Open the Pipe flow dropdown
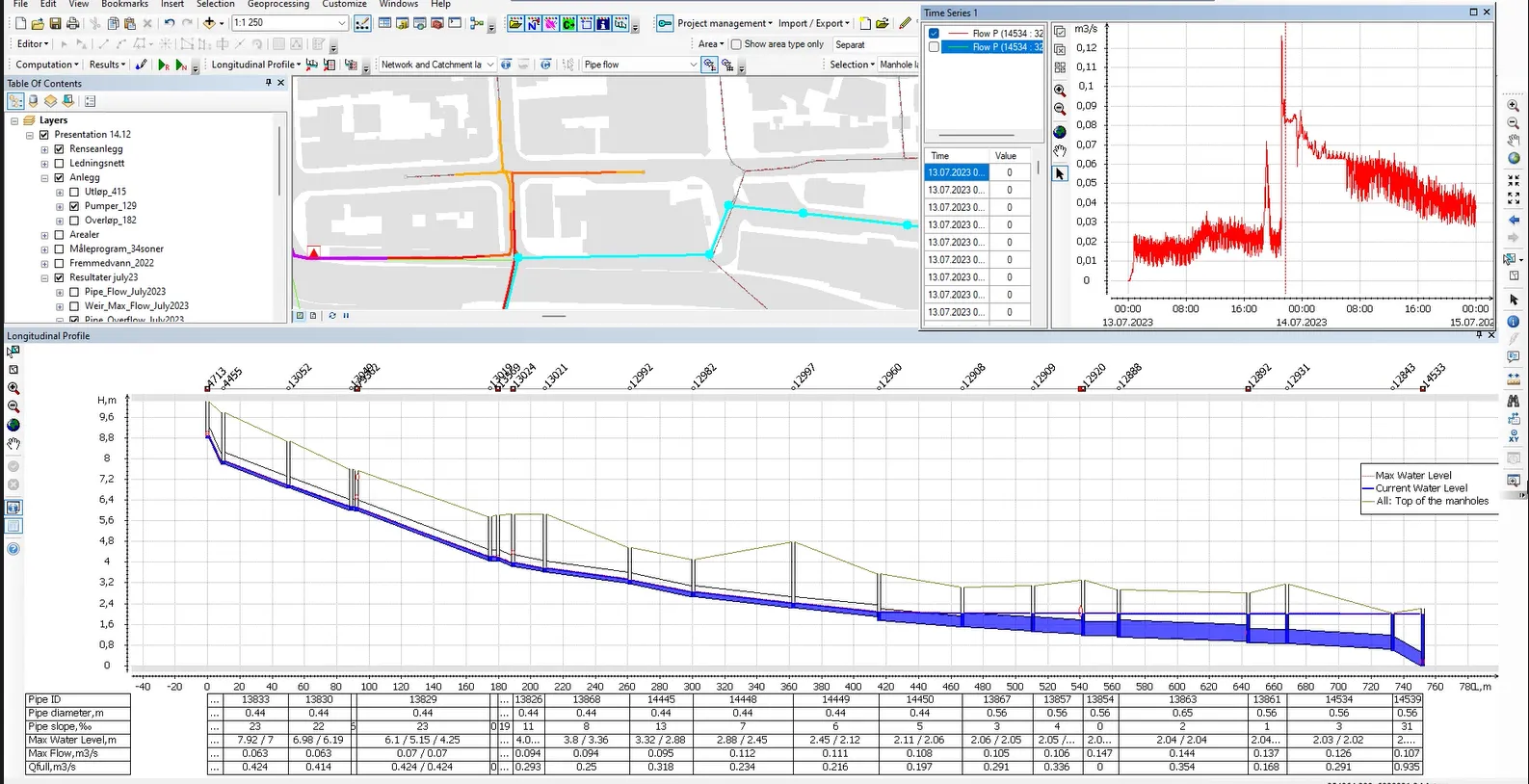The width and height of the screenshot is (1529, 784). click(x=693, y=65)
